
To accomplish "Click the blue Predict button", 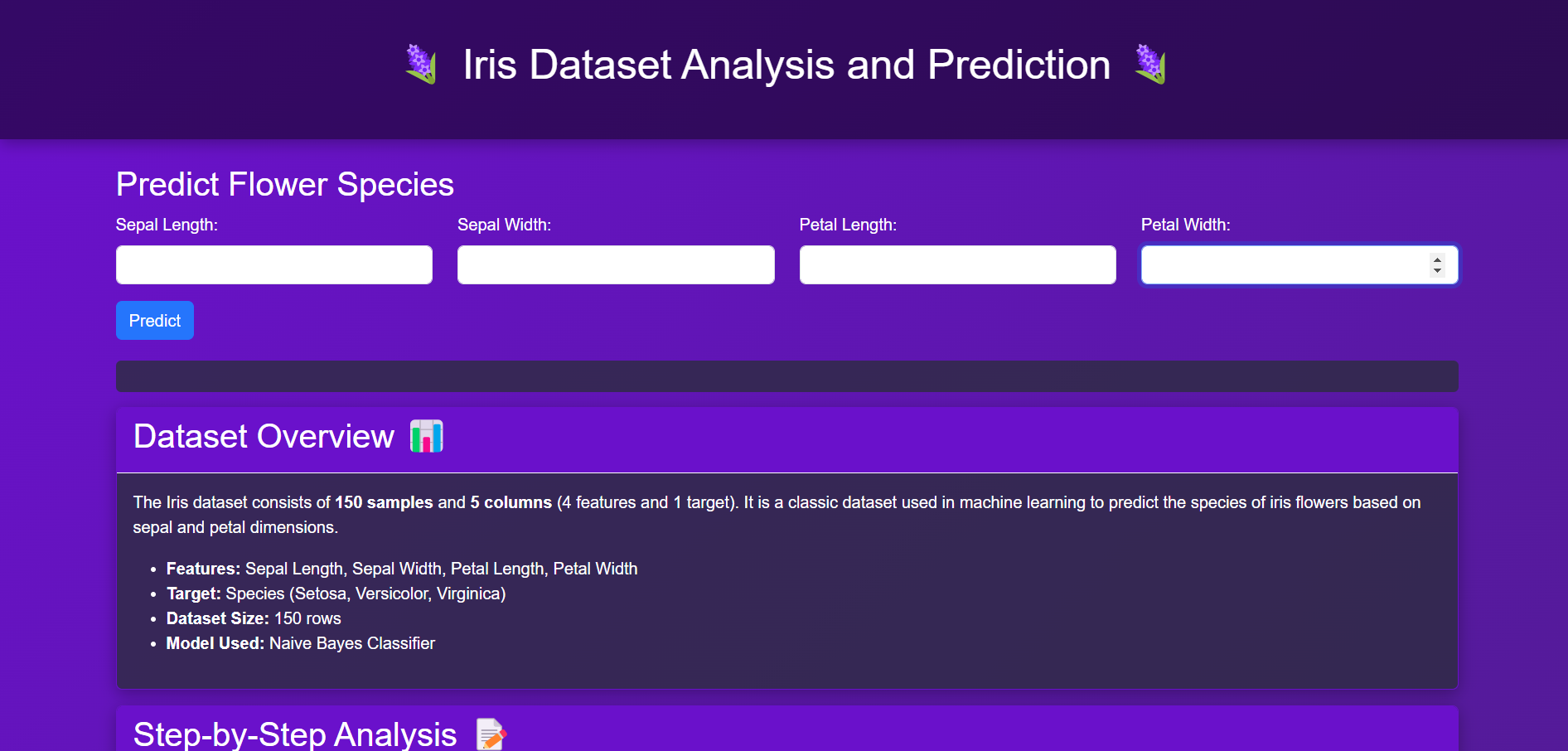I will 155,320.
